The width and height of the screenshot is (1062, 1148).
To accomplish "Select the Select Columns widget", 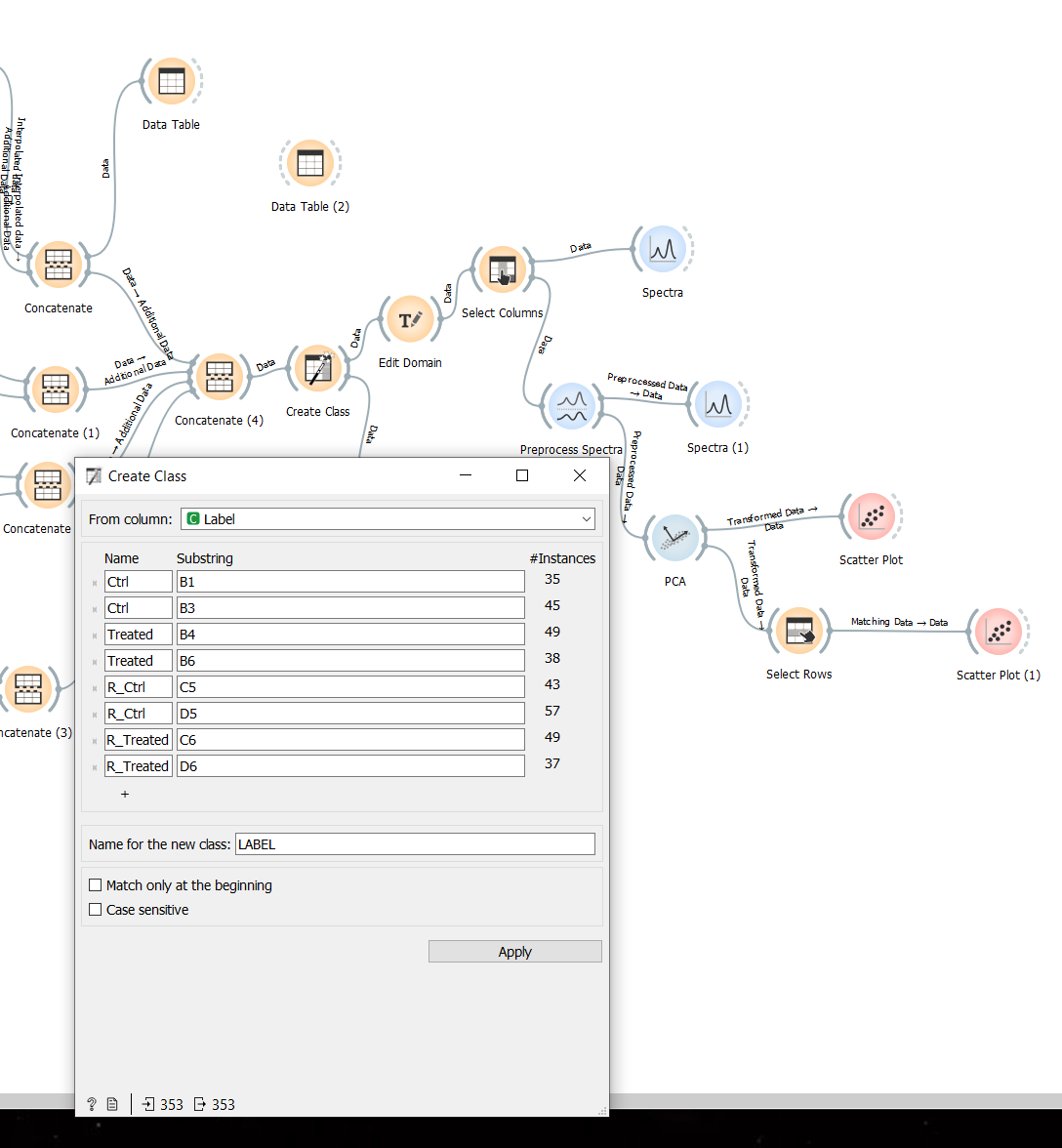I will click(x=503, y=269).
